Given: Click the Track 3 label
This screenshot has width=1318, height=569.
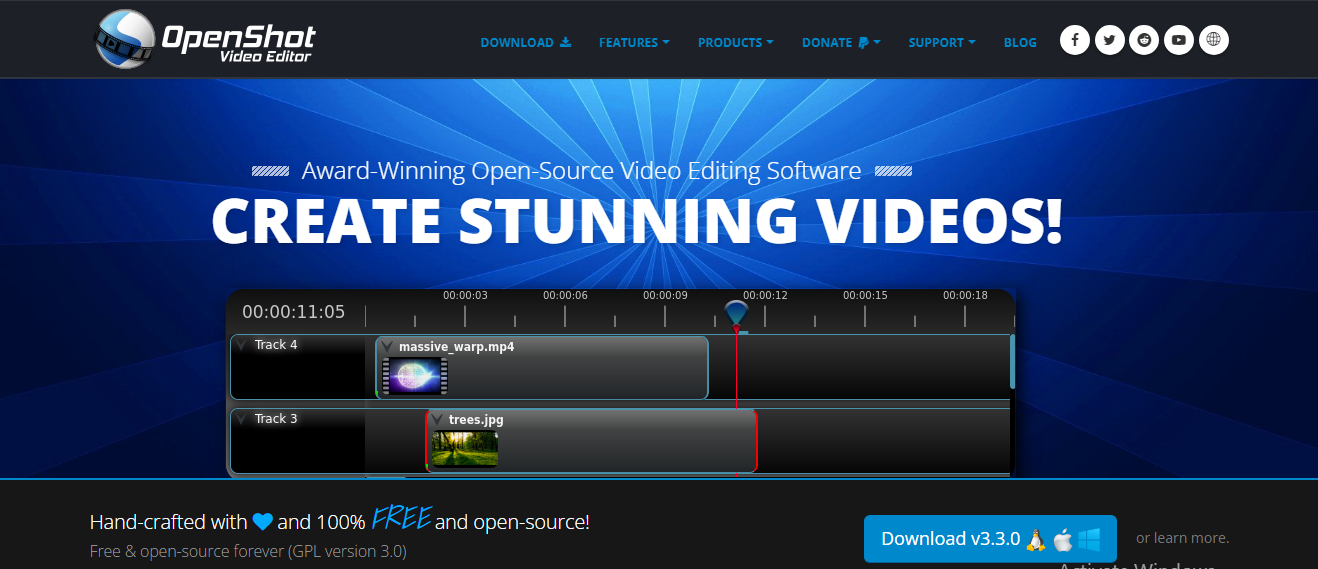Looking at the screenshot, I should pyautogui.click(x=276, y=419).
